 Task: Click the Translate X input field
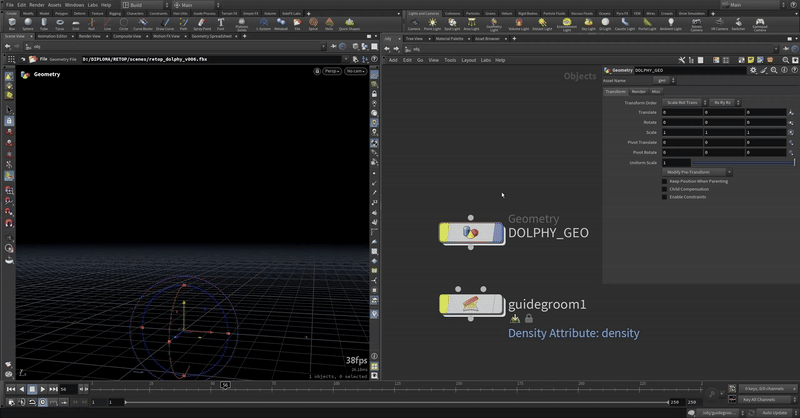point(684,112)
